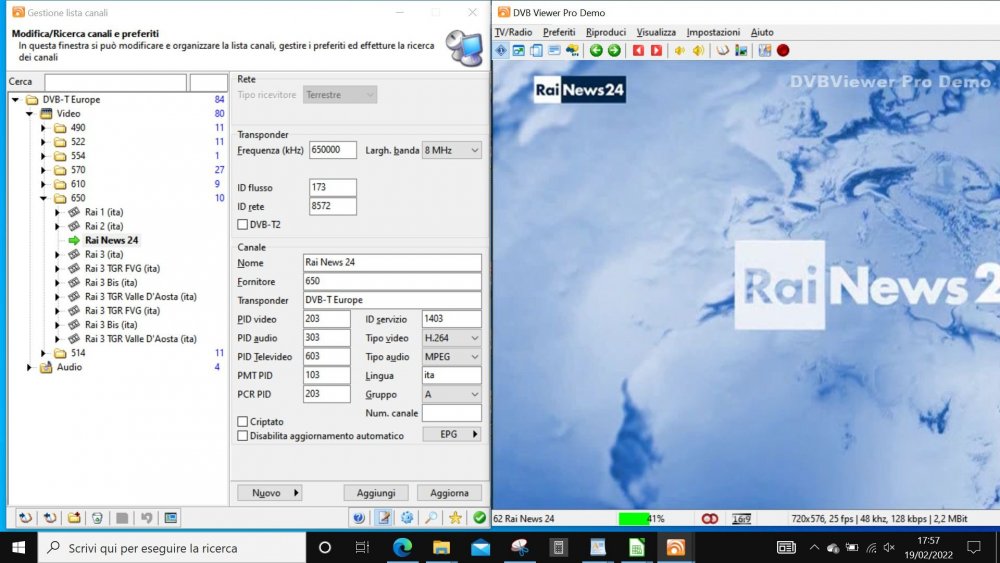Collapse the 650 folder in the tree
1000x563 pixels.
(x=43, y=198)
